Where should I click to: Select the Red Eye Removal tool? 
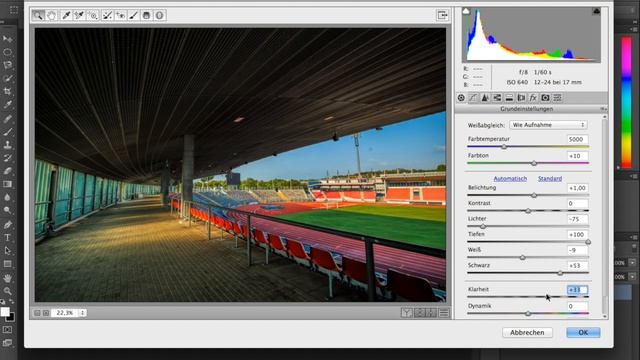pos(120,16)
